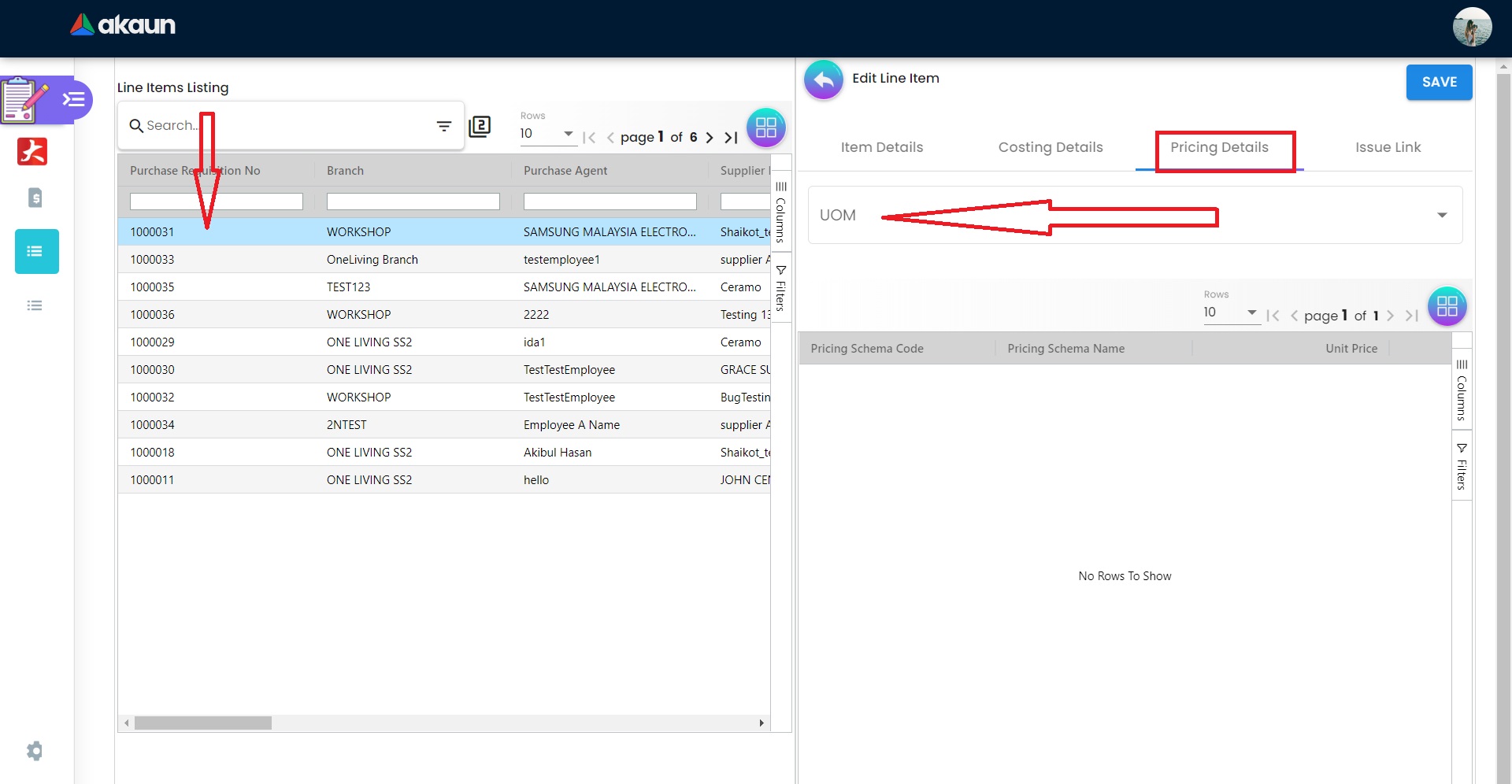Viewport: 1512px width, 784px height.
Task: Select the highlighted teal list icon
Action: [x=36, y=252]
